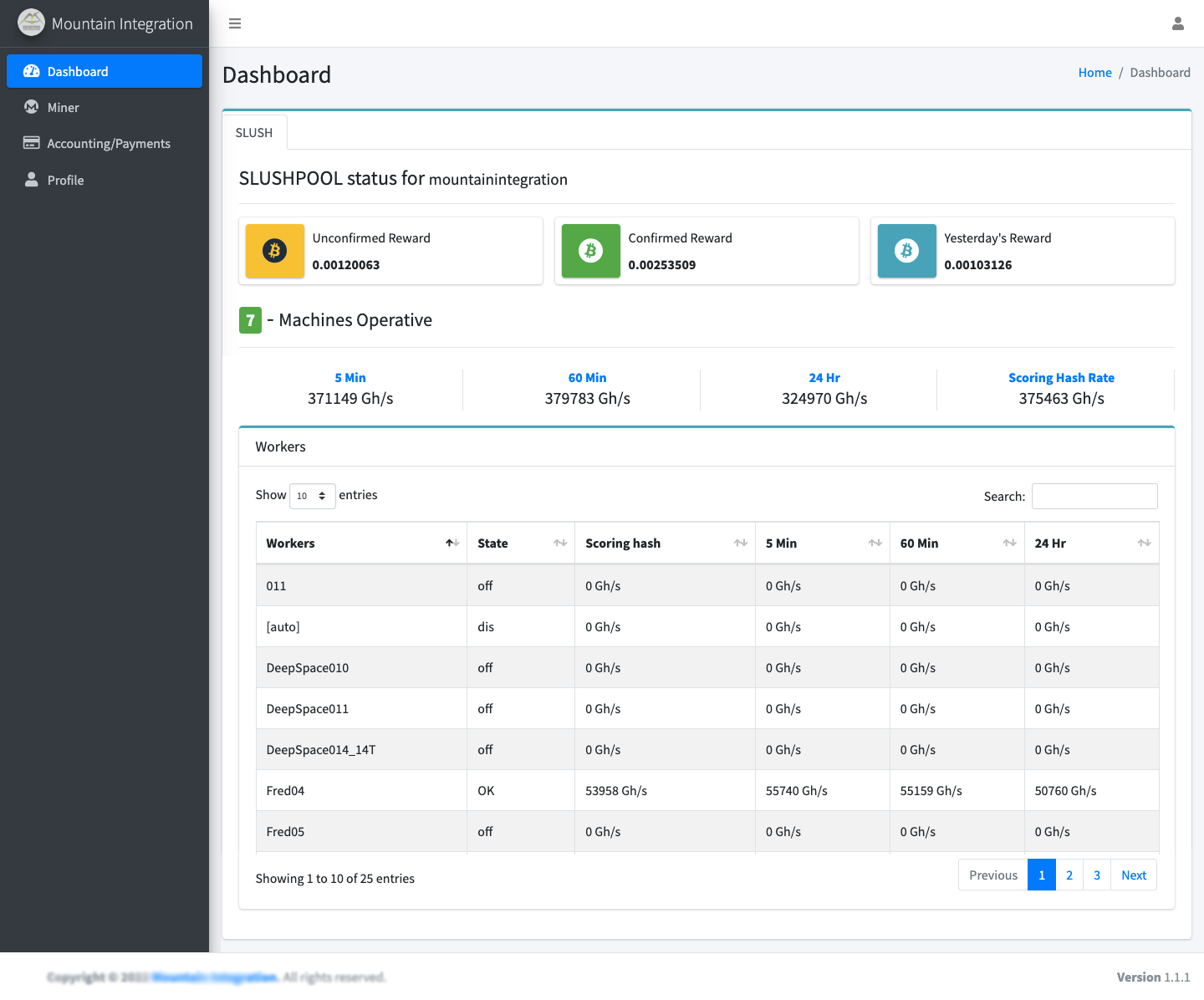Toggle the sidebar hamburger menu

click(x=235, y=23)
